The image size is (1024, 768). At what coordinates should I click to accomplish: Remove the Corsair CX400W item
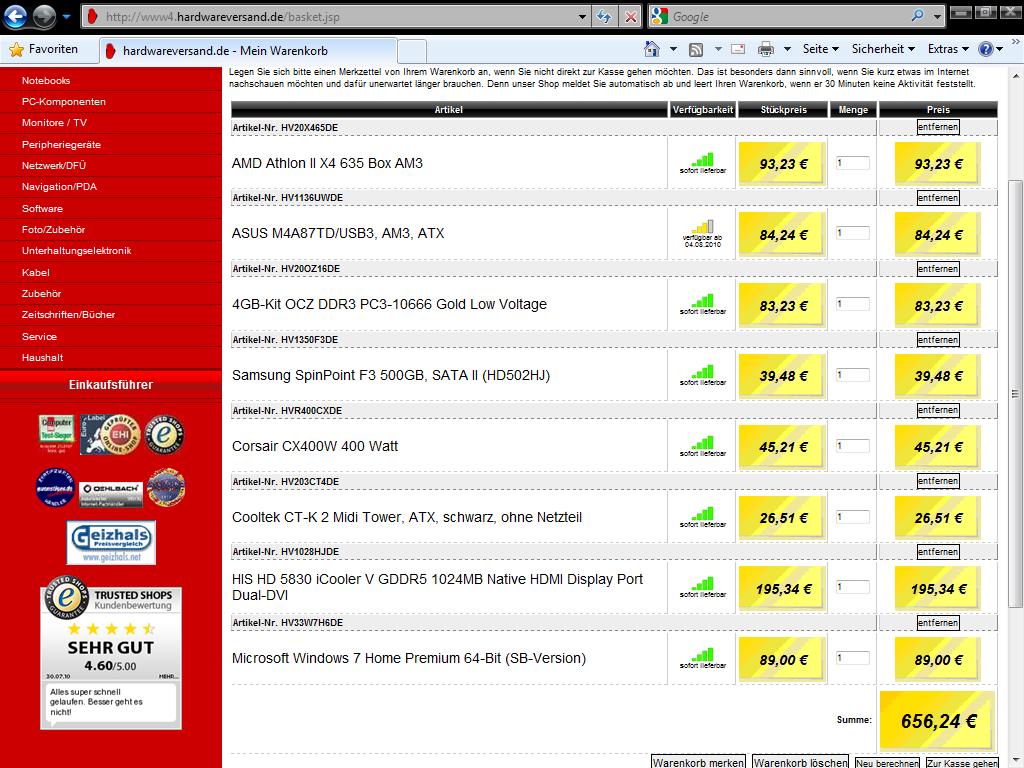(x=938, y=410)
